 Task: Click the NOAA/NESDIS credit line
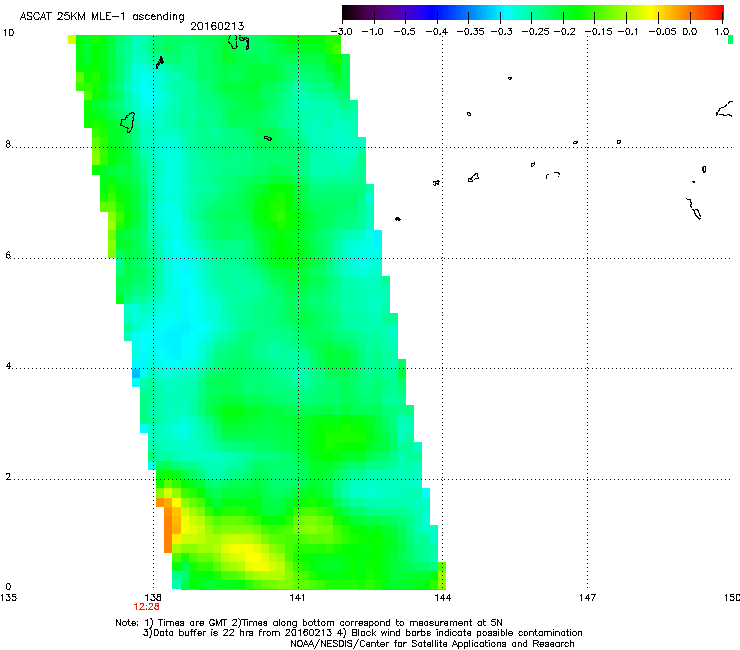click(x=432, y=644)
